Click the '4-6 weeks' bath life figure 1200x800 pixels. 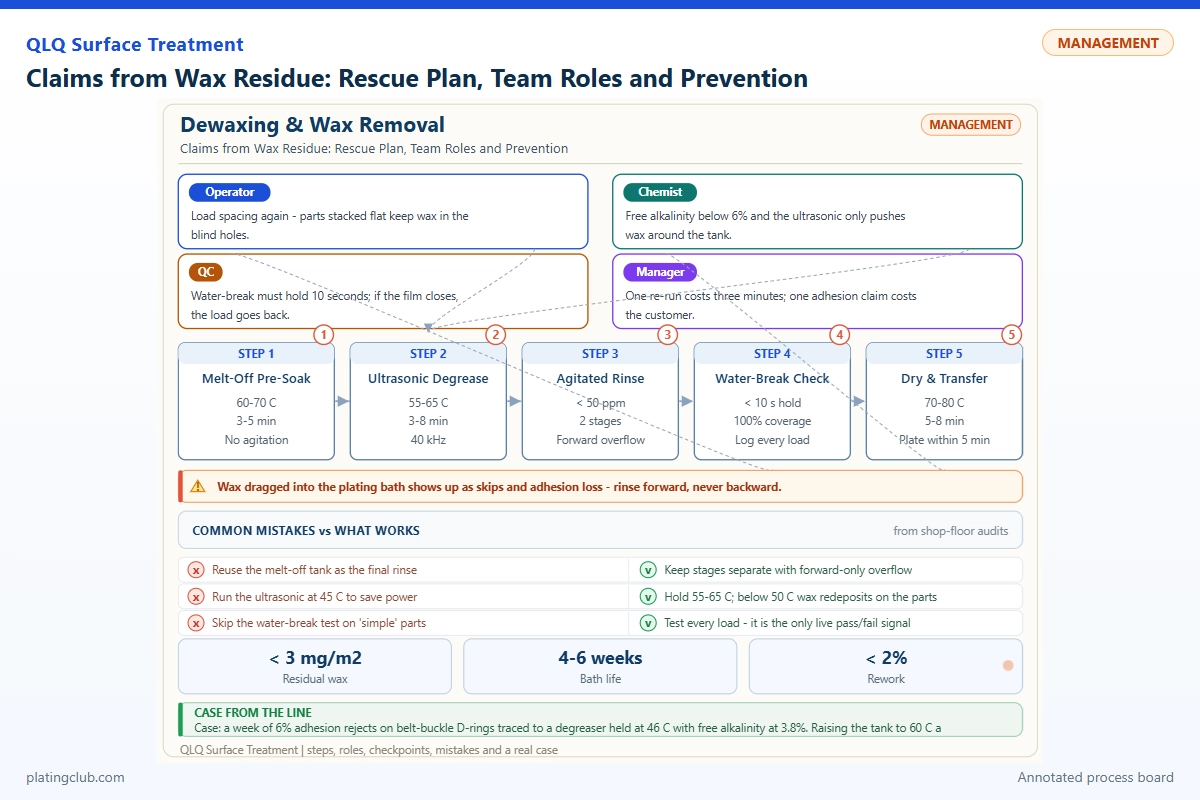tap(600, 658)
